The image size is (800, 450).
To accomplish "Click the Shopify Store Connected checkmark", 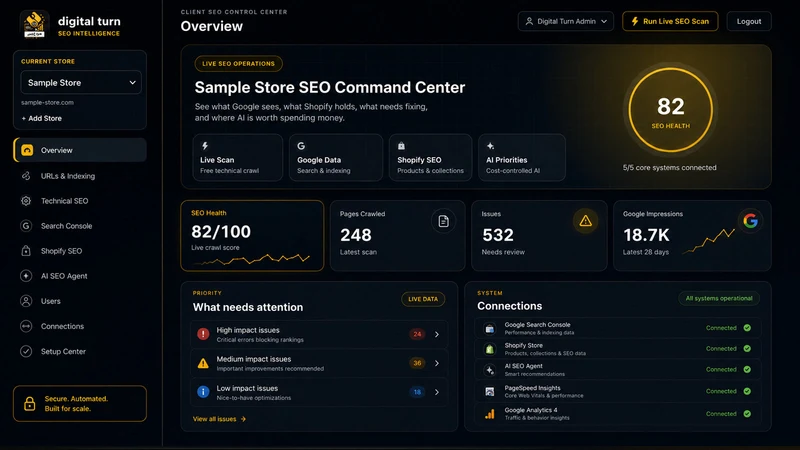I will [747, 348].
